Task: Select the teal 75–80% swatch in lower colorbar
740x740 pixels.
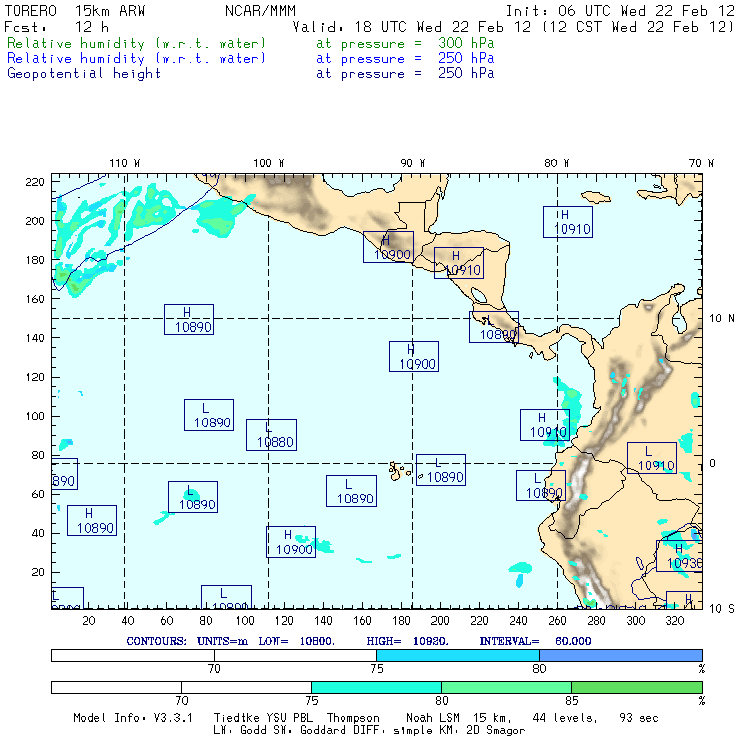Action: [376, 687]
